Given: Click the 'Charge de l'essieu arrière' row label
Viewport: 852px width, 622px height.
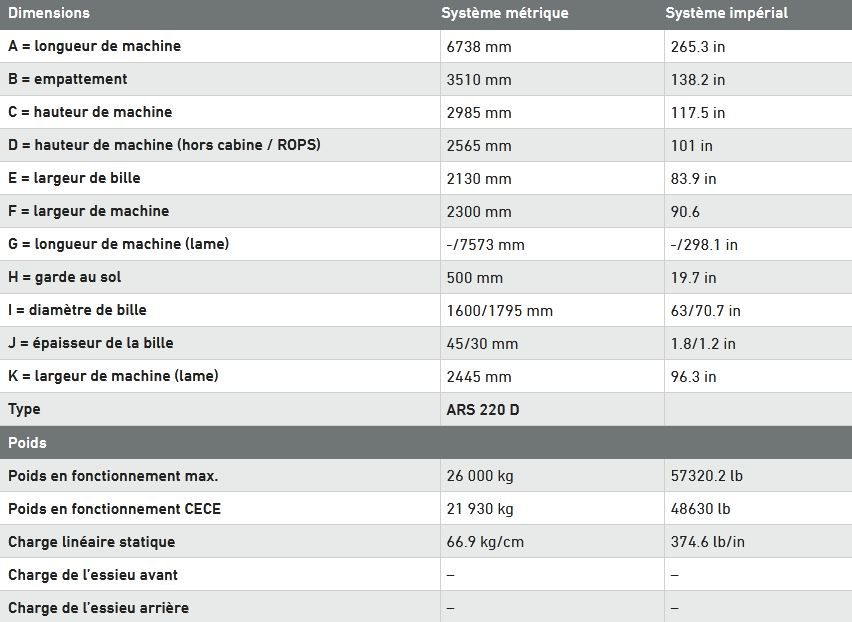Looking at the screenshot, I should point(98,608).
